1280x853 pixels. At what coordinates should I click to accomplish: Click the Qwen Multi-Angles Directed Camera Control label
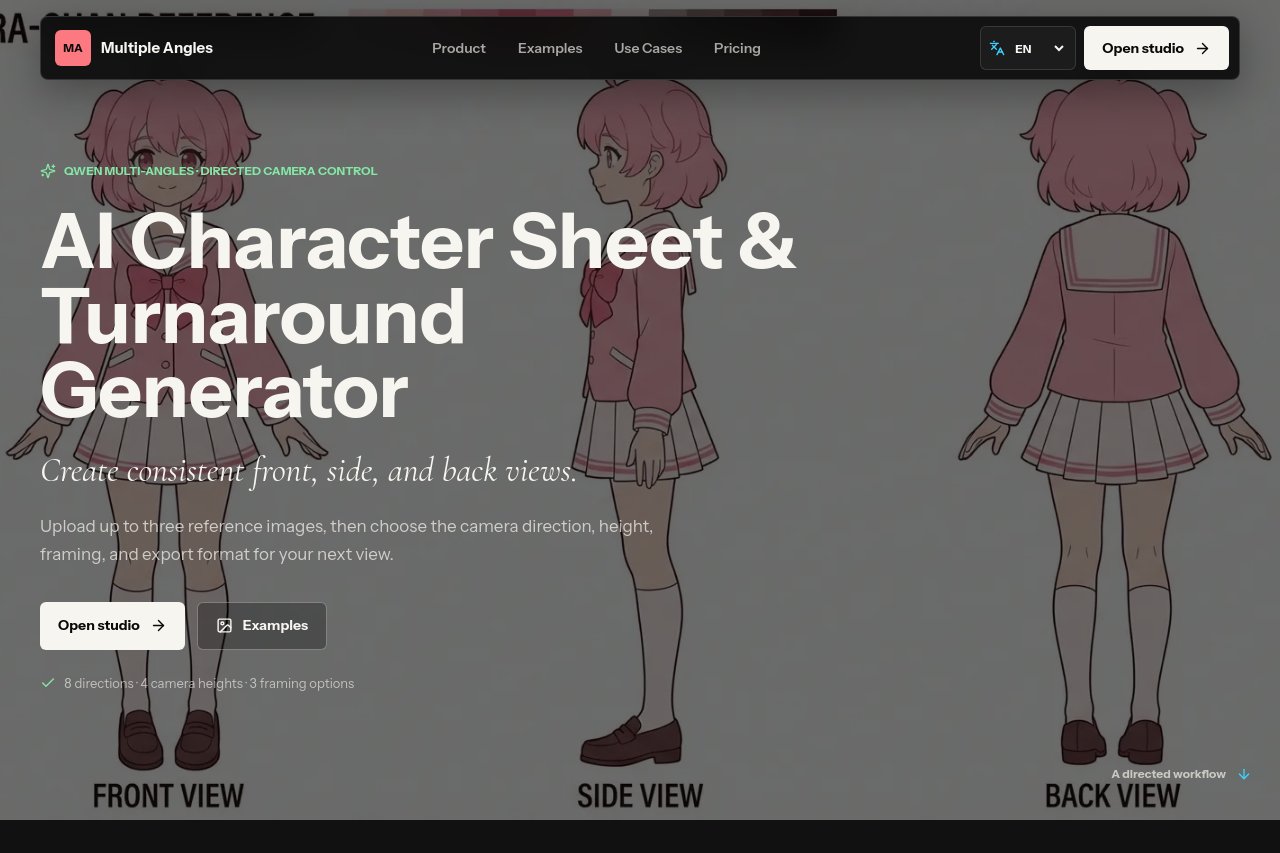tap(220, 171)
